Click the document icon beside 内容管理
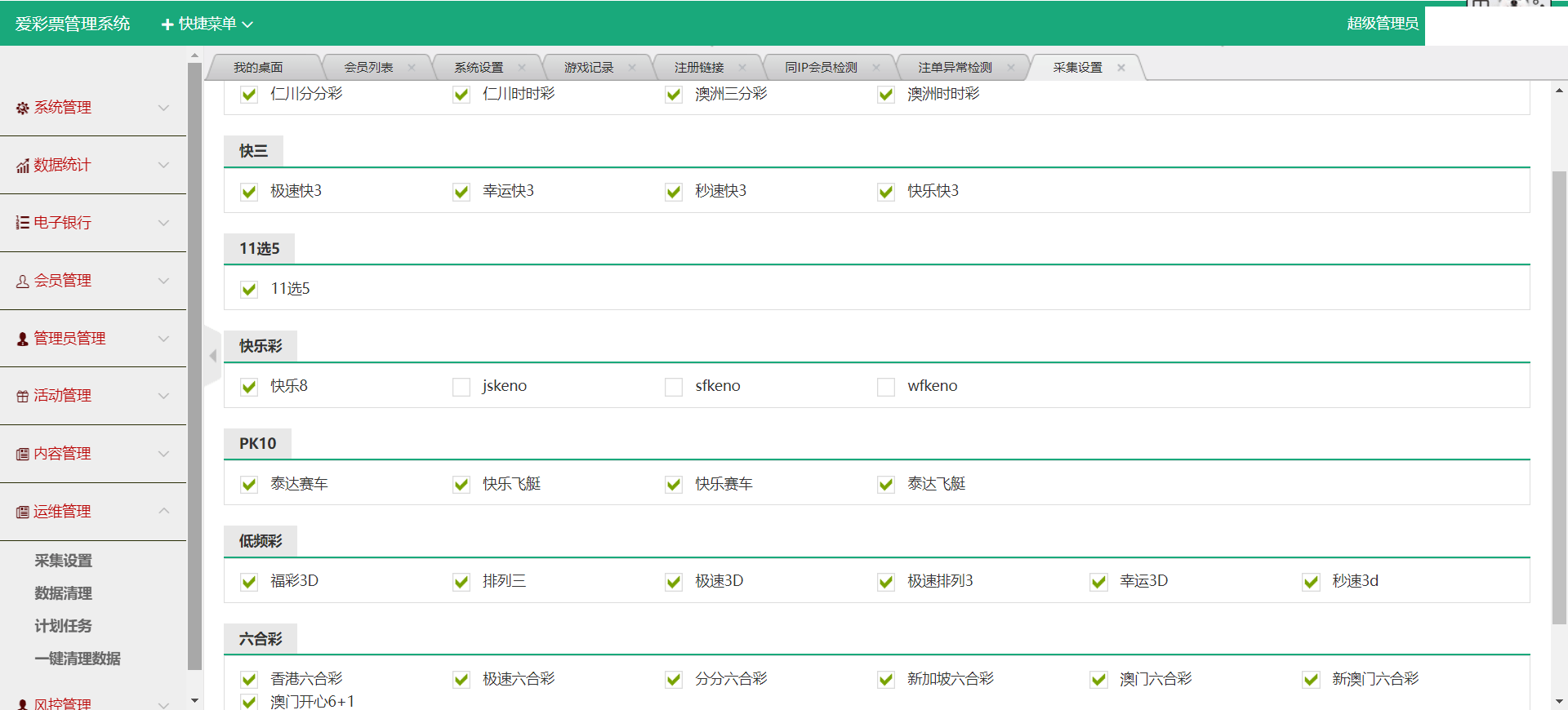Screen dimensions: 1568x710 pyautogui.click(x=22, y=454)
